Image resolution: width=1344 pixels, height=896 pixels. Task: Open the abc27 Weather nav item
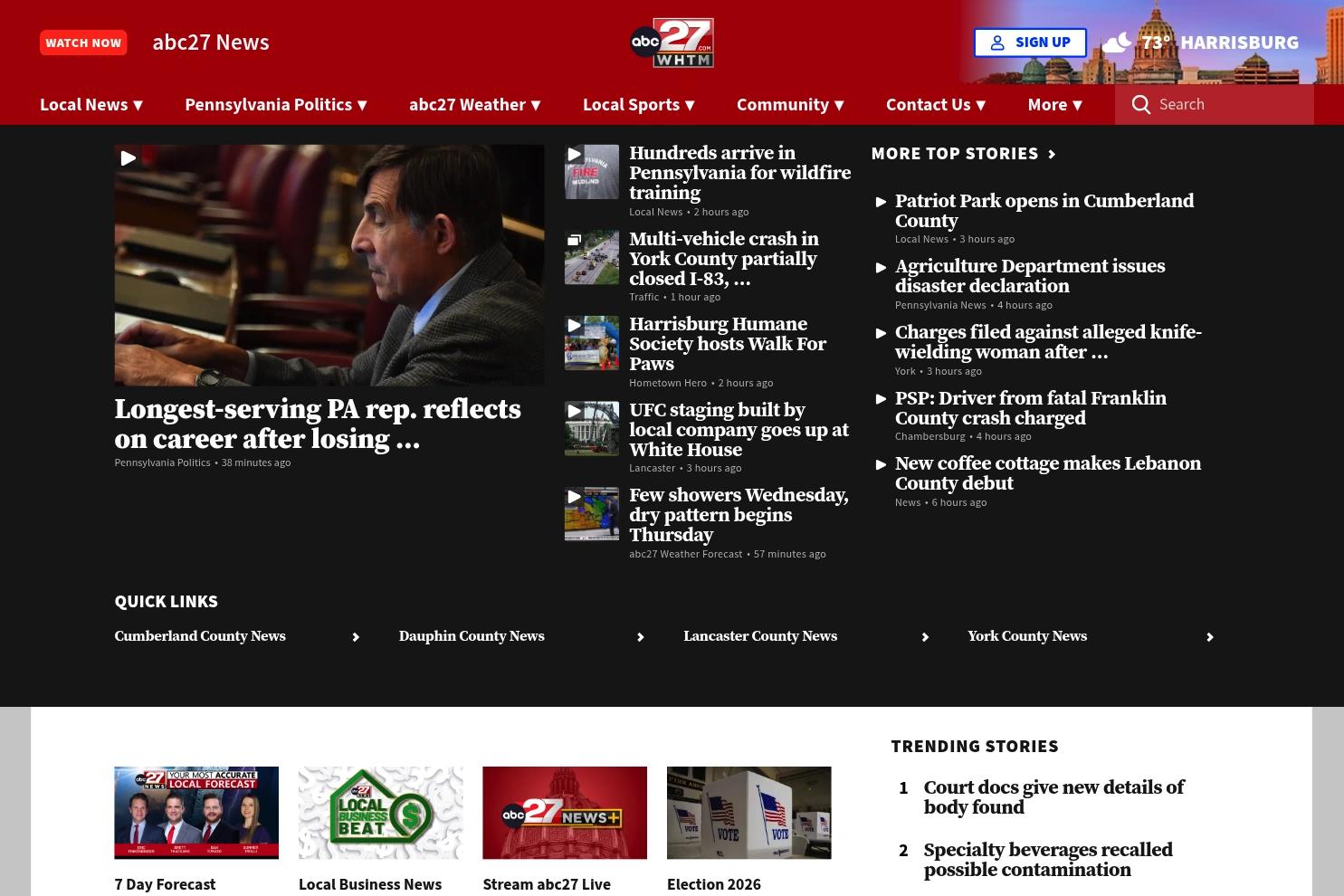point(467,104)
